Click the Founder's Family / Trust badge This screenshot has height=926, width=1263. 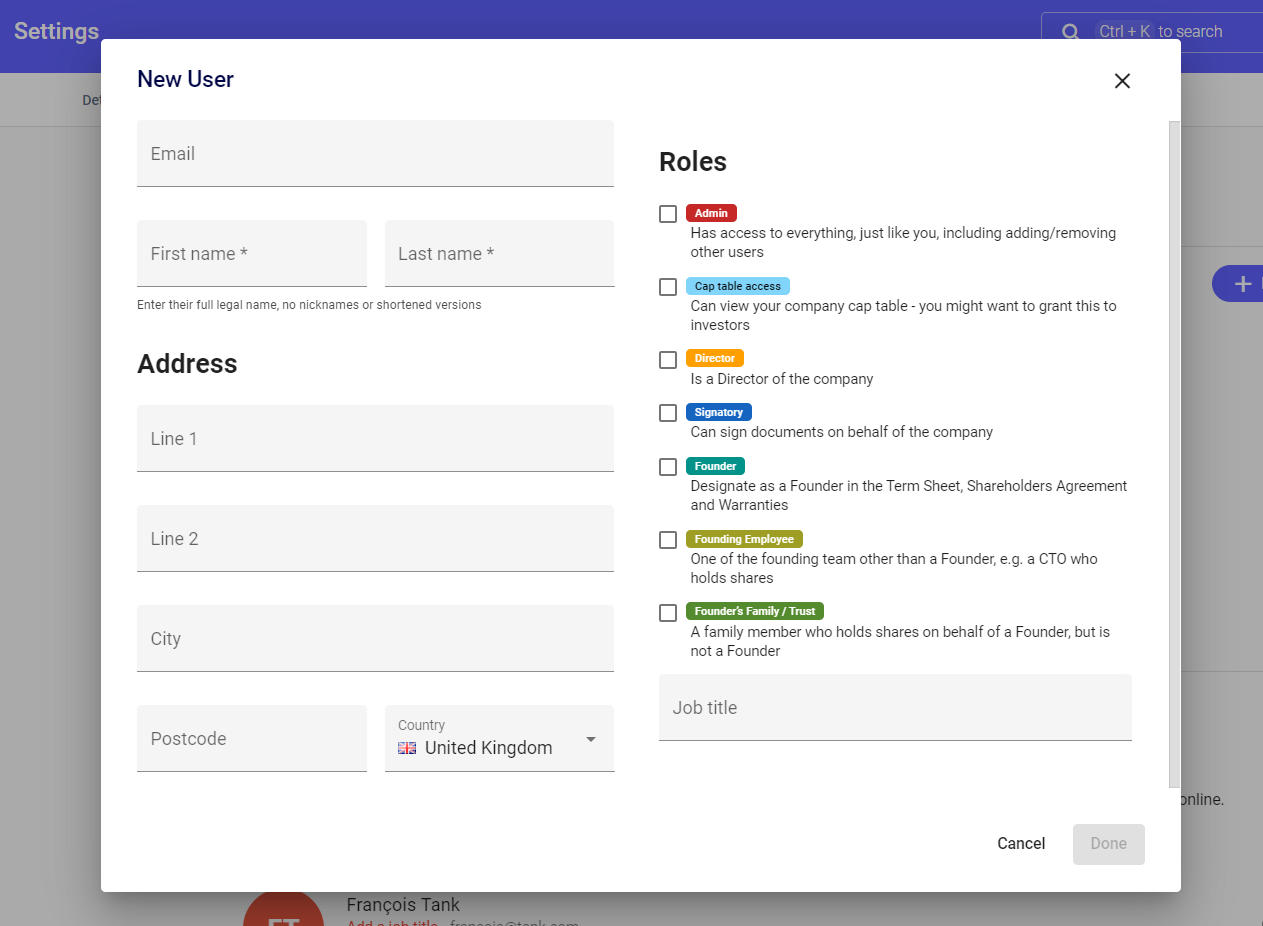[754, 611]
